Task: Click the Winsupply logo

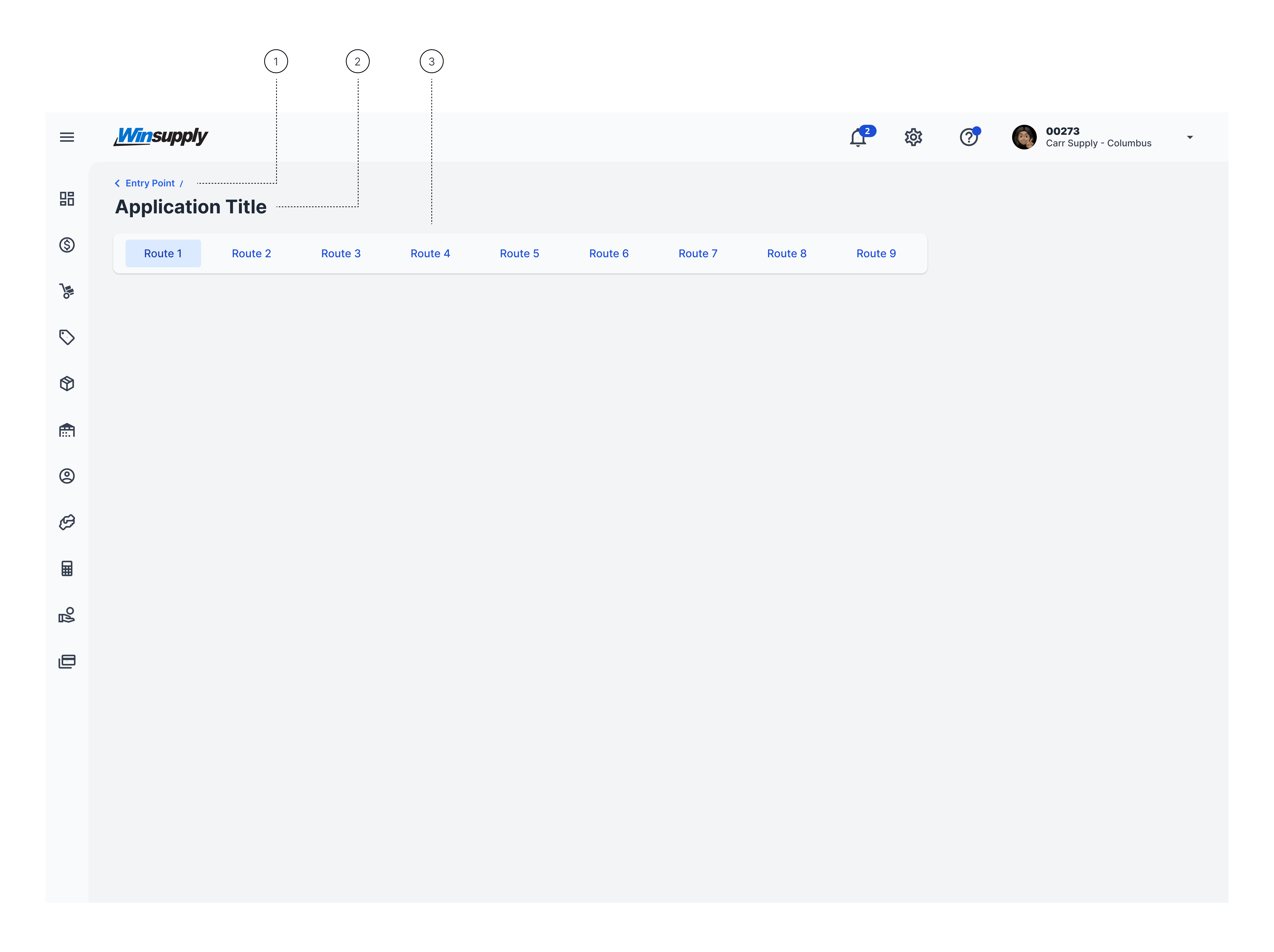Action: (x=161, y=137)
